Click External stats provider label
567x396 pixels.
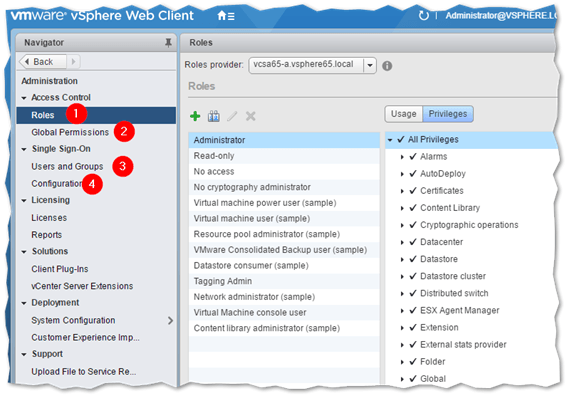coord(463,345)
